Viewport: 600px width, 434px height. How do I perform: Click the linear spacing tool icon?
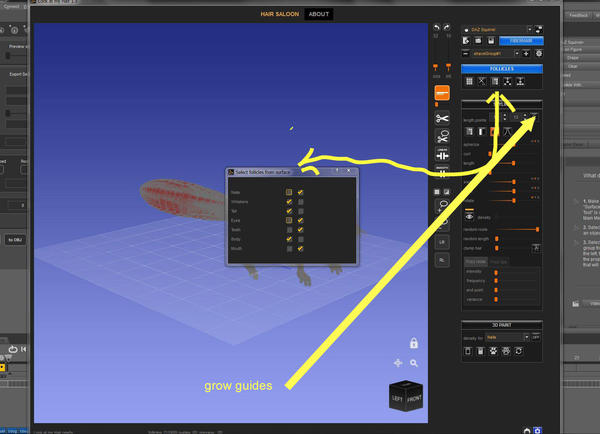pyautogui.click(x=442, y=154)
